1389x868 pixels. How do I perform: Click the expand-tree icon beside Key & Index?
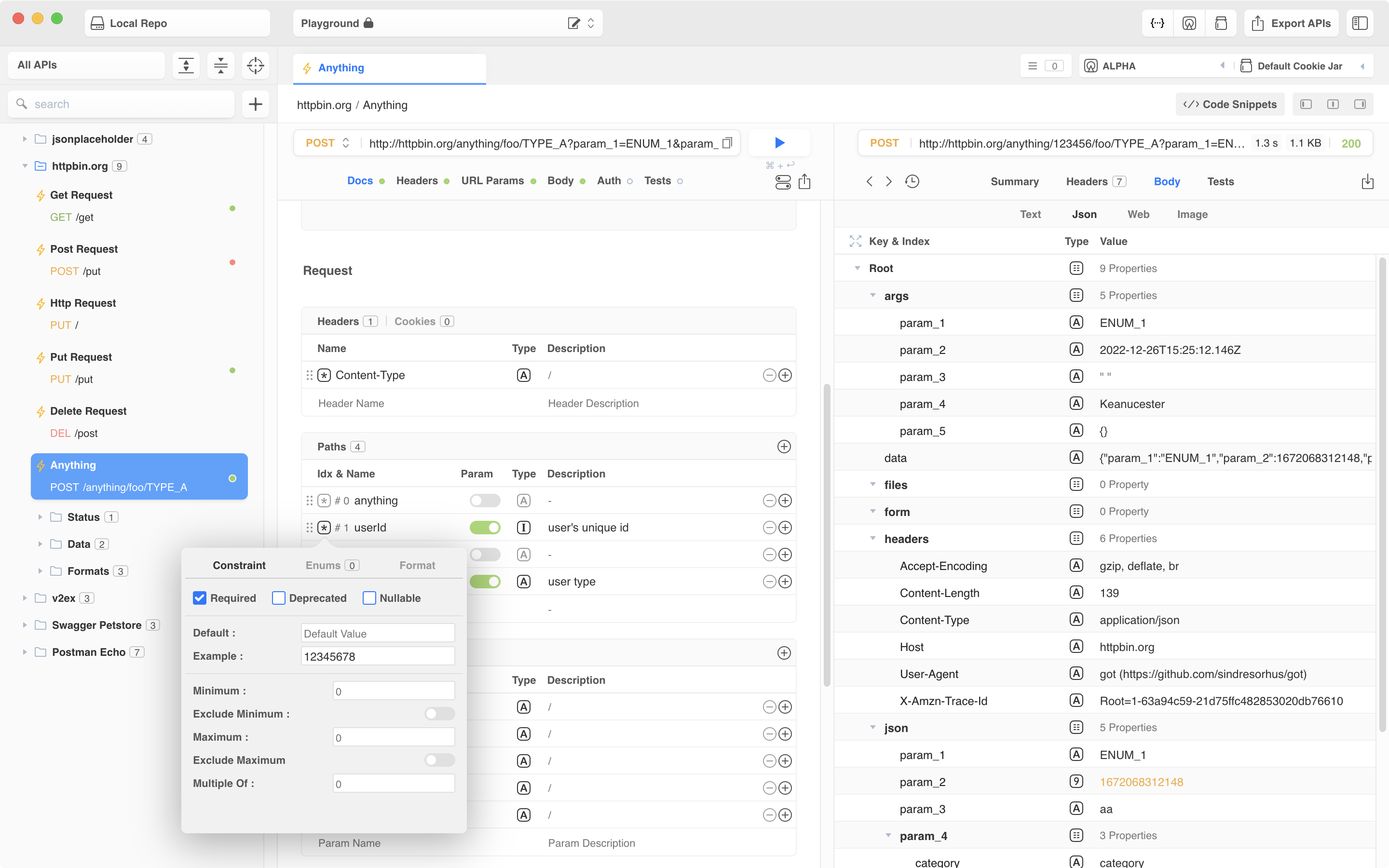pos(855,241)
